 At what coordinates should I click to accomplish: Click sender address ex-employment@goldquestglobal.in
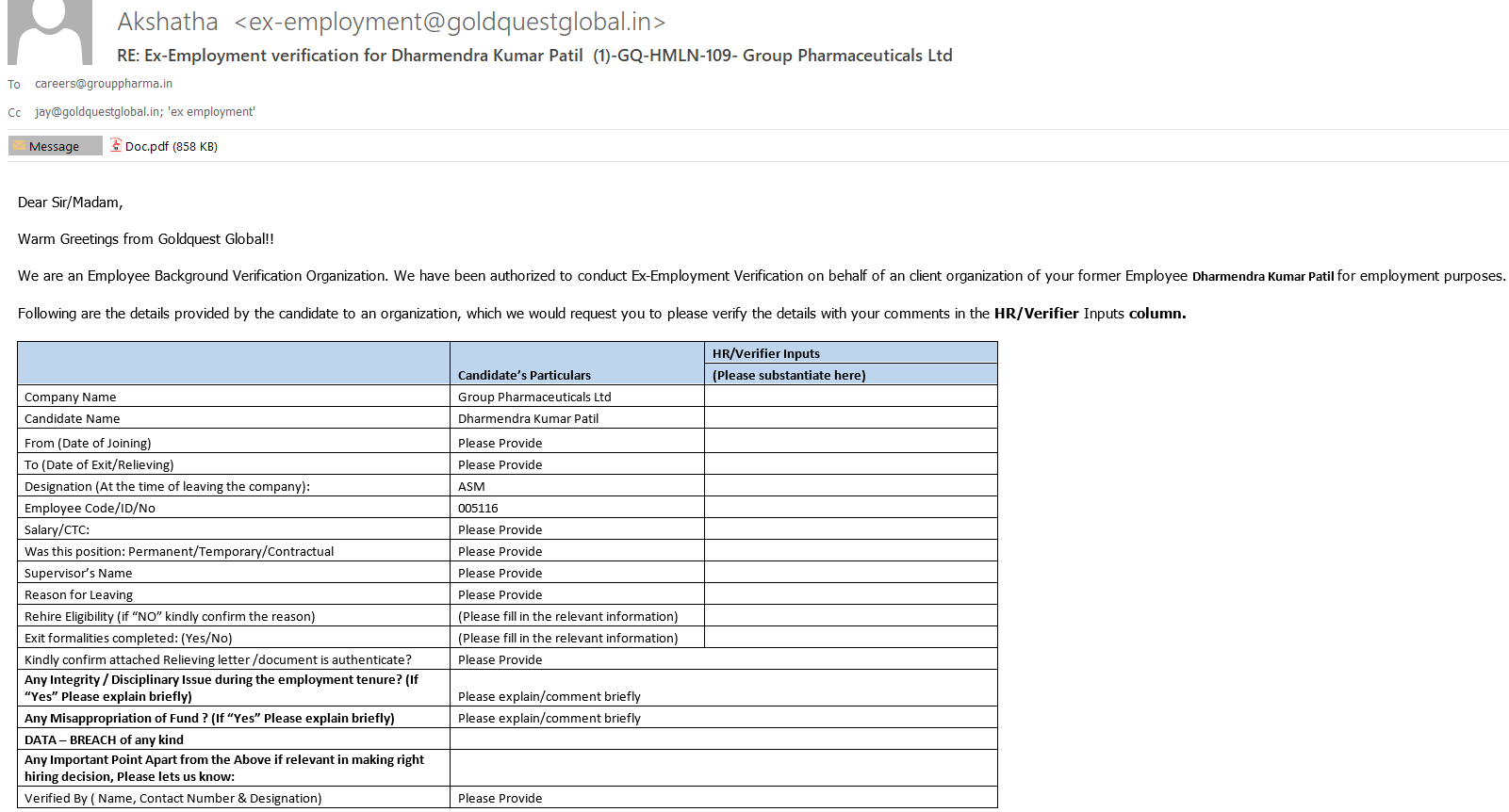point(450,22)
